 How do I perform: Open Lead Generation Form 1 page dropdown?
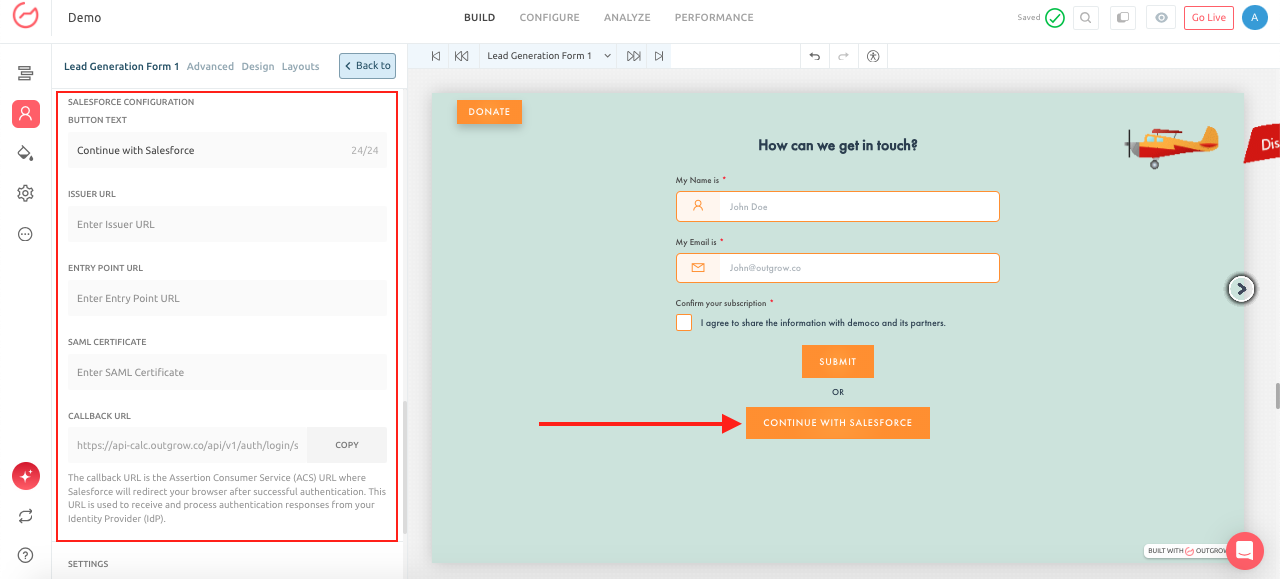(x=549, y=56)
